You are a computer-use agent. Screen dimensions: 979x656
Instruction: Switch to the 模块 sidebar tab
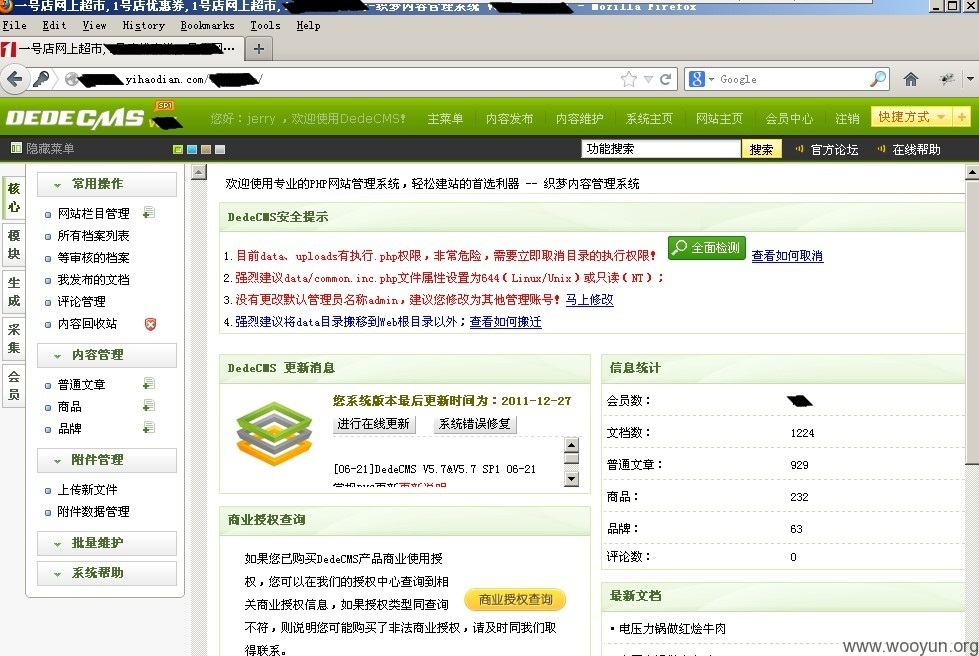click(x=14, y=245)
